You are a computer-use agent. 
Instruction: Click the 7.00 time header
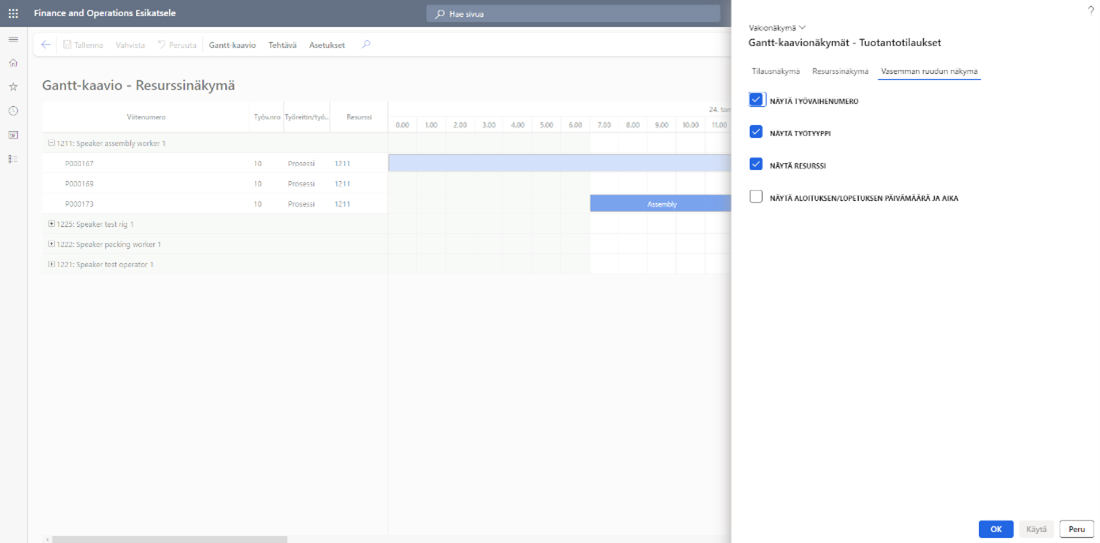[x=604, y=125]
